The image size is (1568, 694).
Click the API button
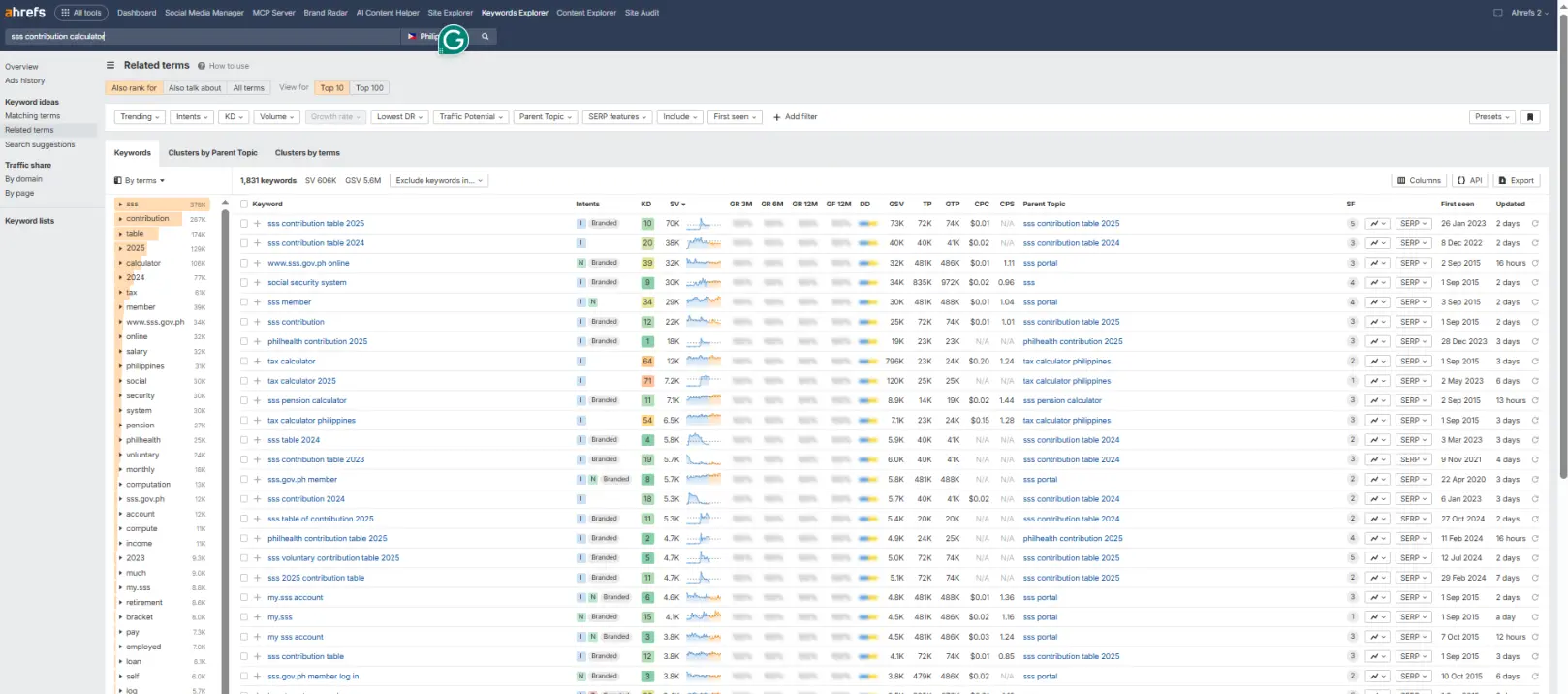coord(1470,180)
